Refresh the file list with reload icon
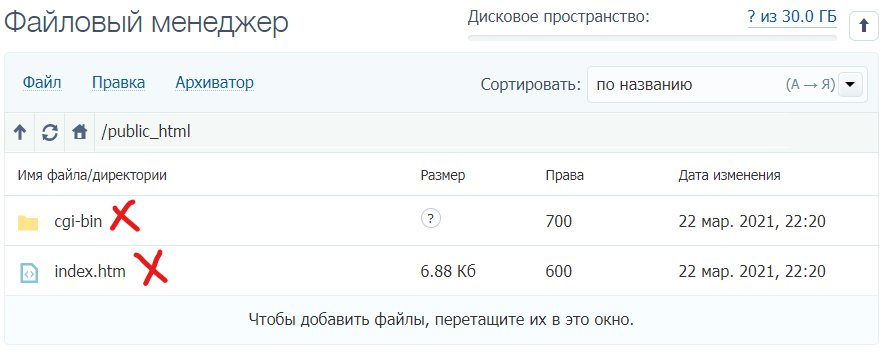 click(x=50, y=132)
